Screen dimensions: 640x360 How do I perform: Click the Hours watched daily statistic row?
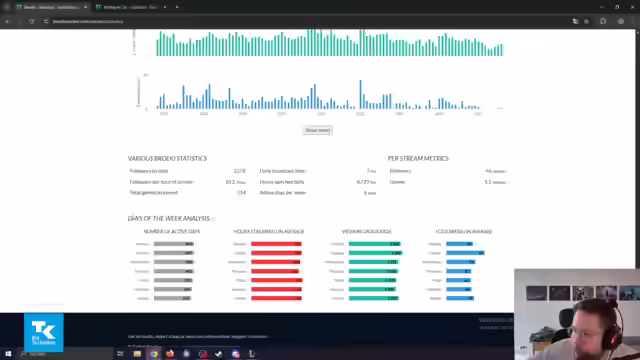pyautogui.click(x=318, y=182)
